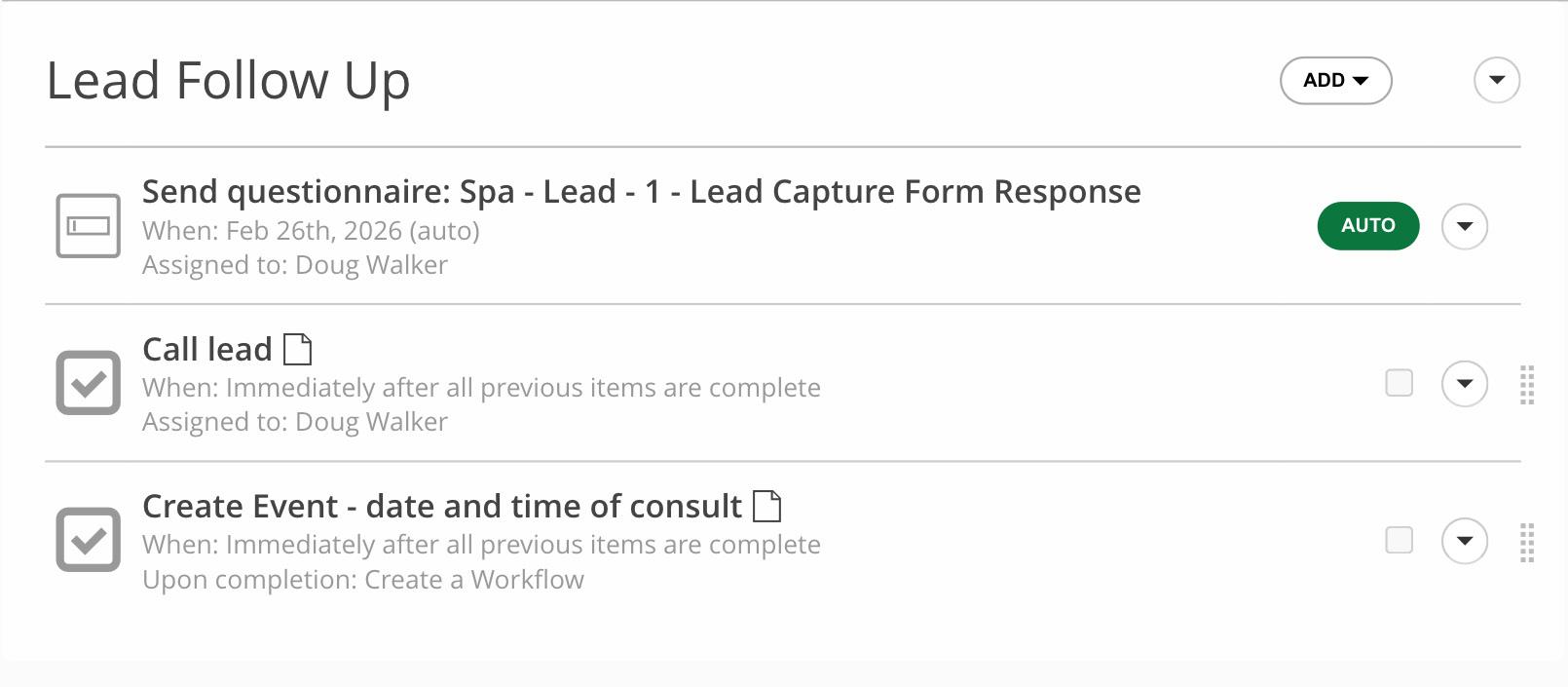Open the Send questionnaire task title

click(641, 192)
